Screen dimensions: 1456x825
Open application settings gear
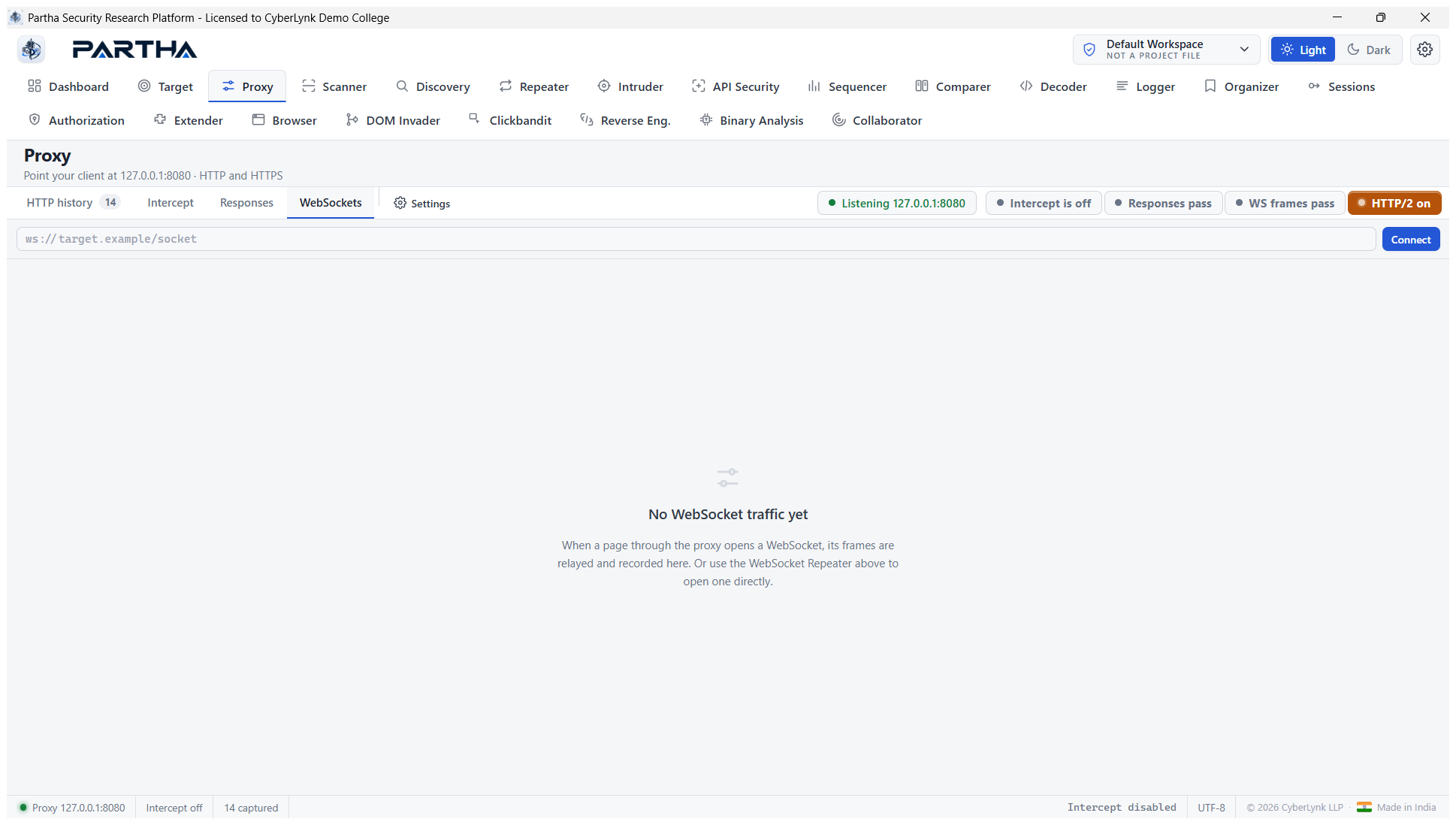(1424, 50)
